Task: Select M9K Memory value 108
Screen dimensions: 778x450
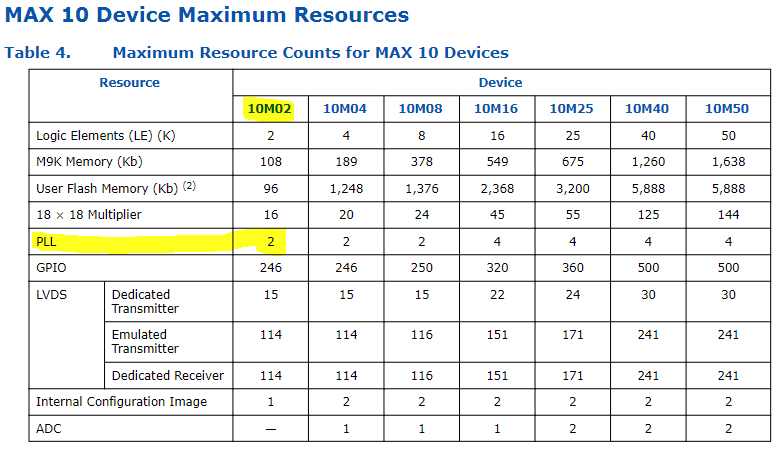Action: coord(271,162)
